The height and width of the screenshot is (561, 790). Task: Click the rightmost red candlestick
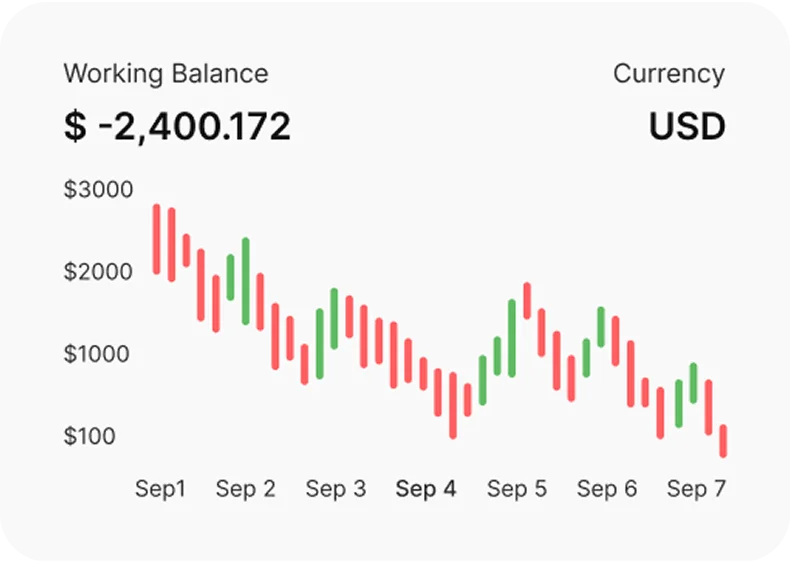[723, 441]
